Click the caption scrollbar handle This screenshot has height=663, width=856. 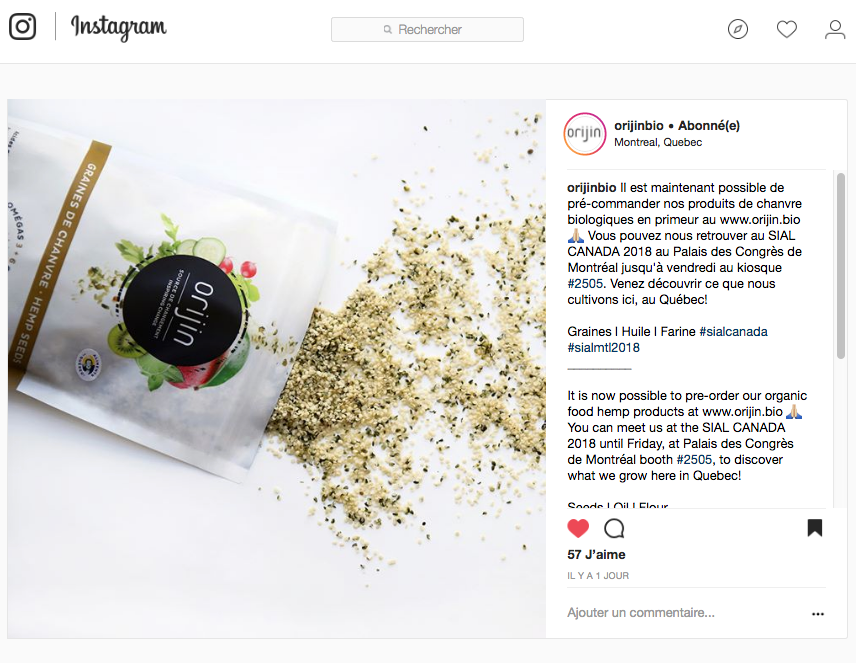click(841, 266)
